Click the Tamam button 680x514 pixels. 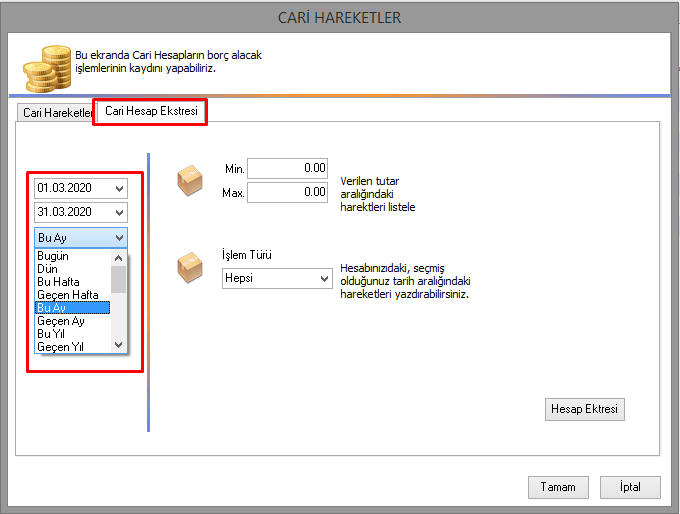[557, 487]
